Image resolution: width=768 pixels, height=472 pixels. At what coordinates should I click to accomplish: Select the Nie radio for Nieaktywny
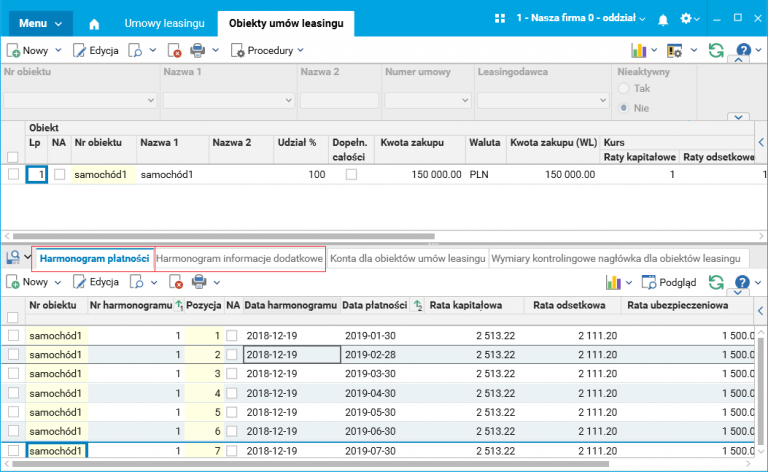624,108
